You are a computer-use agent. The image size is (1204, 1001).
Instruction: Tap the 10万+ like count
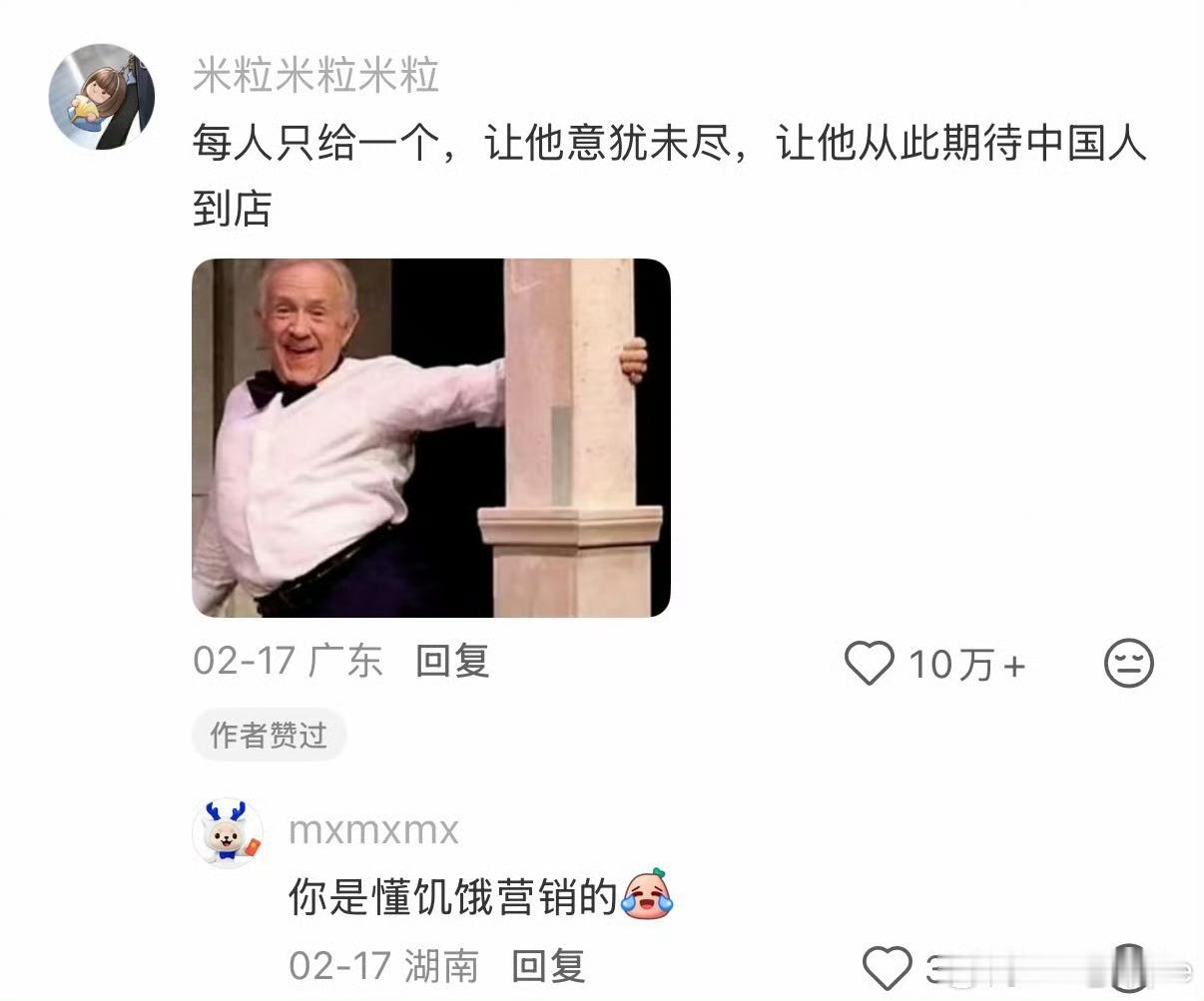point(966,665)
